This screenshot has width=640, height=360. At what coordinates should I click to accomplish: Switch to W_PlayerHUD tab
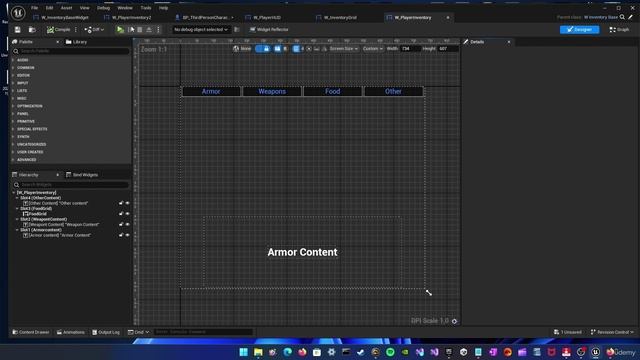click(x=263, y=18)
